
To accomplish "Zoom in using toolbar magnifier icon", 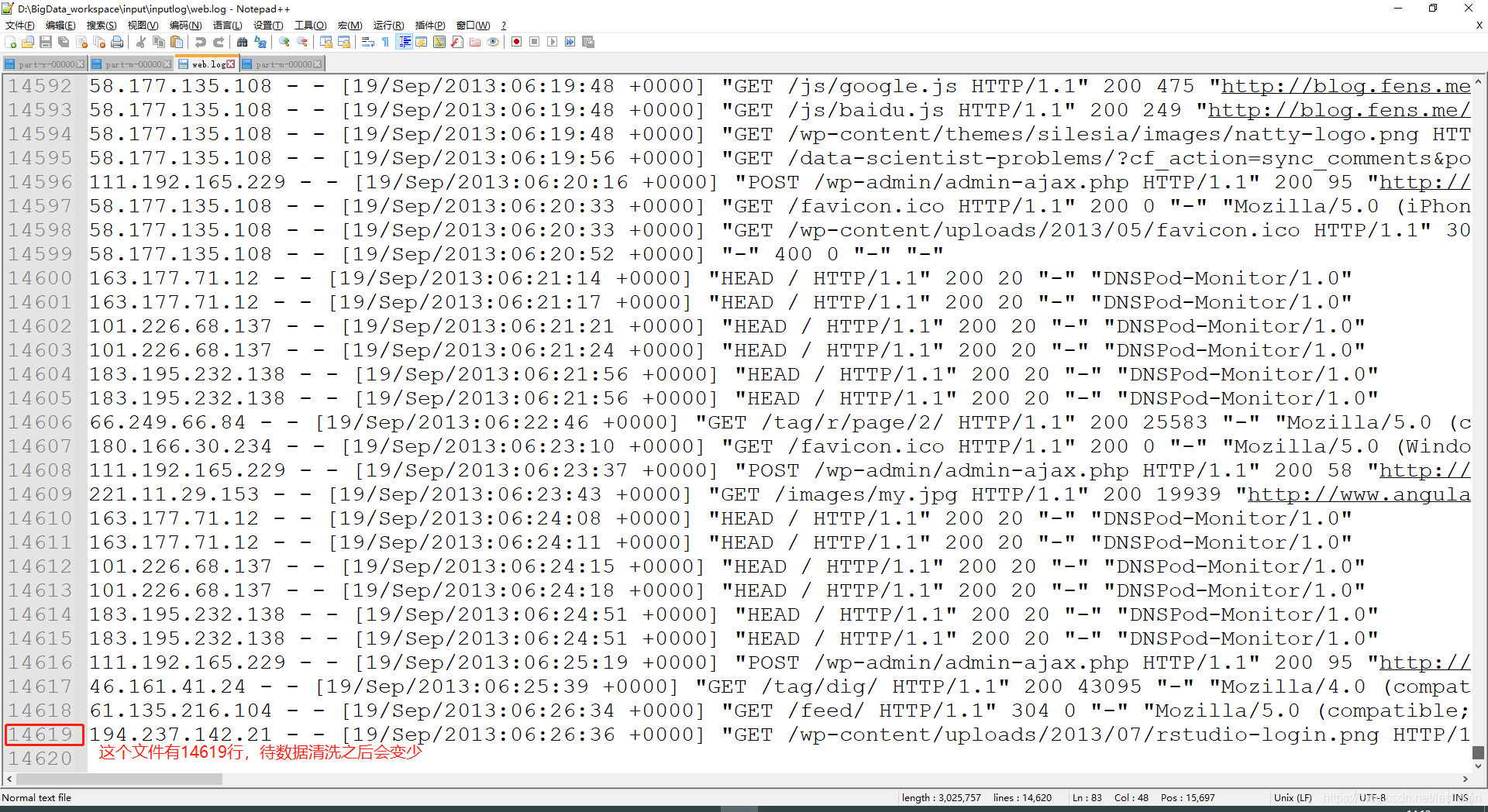I will (284, 42).
